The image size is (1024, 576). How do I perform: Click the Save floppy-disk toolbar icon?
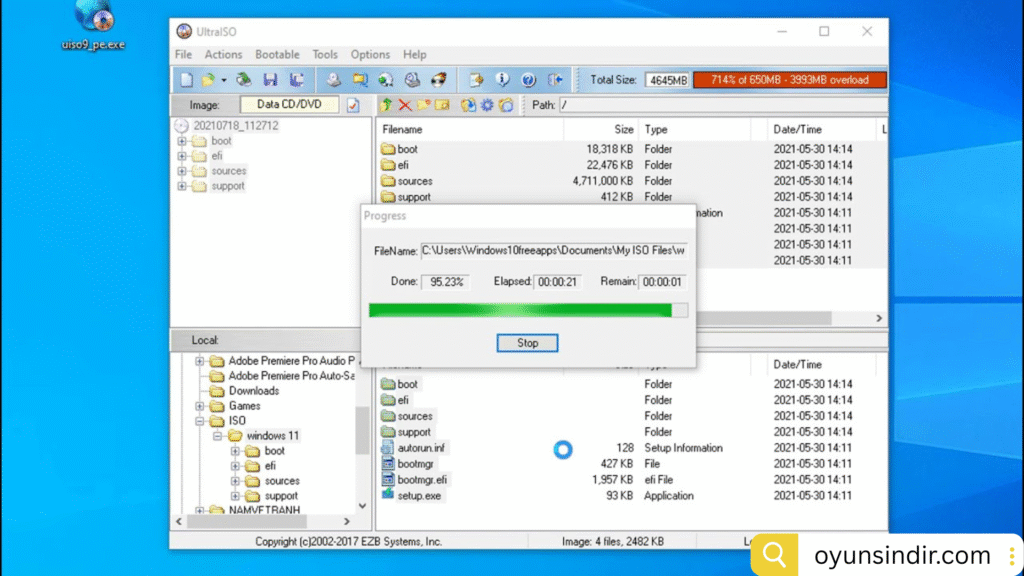point(270,80)
